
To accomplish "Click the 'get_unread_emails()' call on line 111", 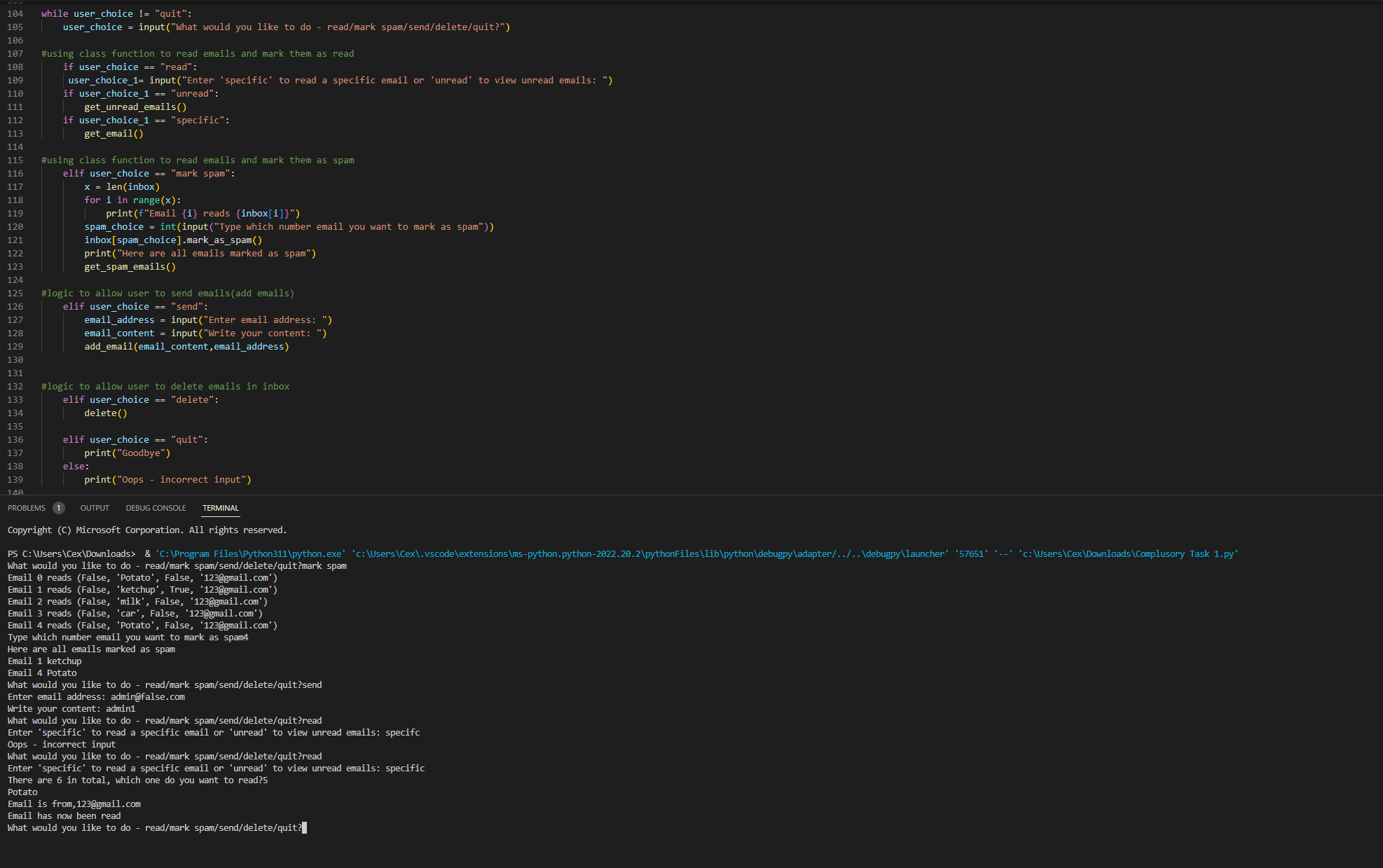I will point(136,107).
